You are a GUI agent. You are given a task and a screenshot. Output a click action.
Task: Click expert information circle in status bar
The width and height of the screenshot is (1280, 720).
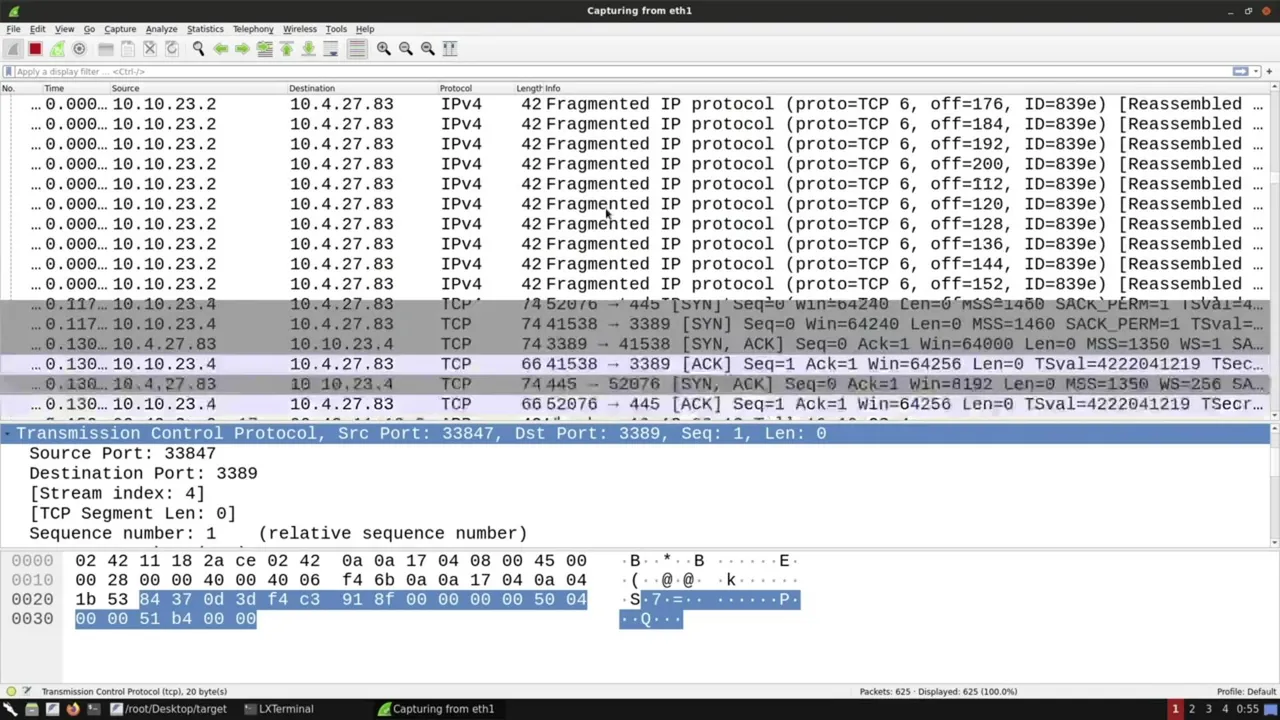(11, 691)
